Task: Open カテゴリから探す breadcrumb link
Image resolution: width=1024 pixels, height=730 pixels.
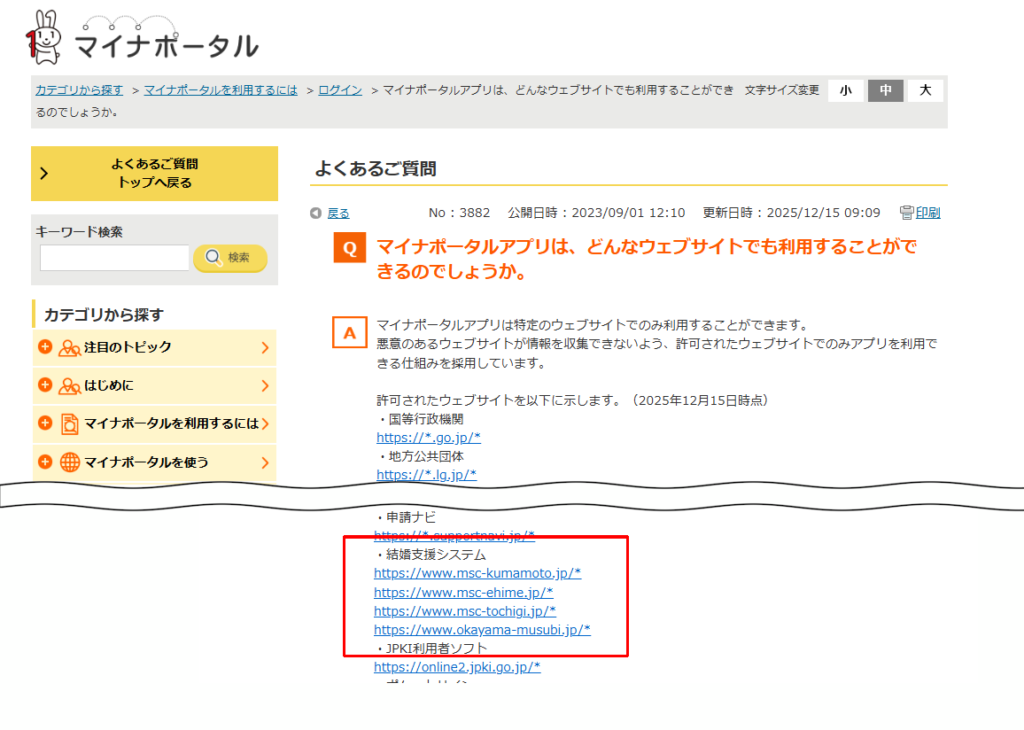Action: pos(79,90)
